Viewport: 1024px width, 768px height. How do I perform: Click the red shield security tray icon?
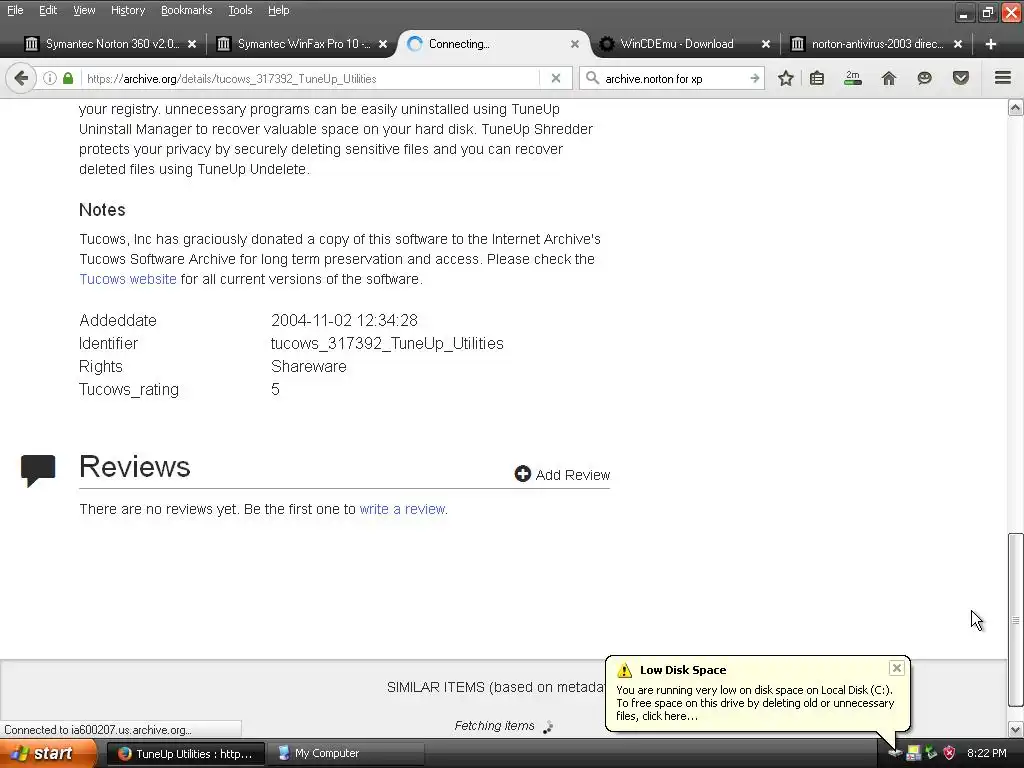tap(950, 753)
